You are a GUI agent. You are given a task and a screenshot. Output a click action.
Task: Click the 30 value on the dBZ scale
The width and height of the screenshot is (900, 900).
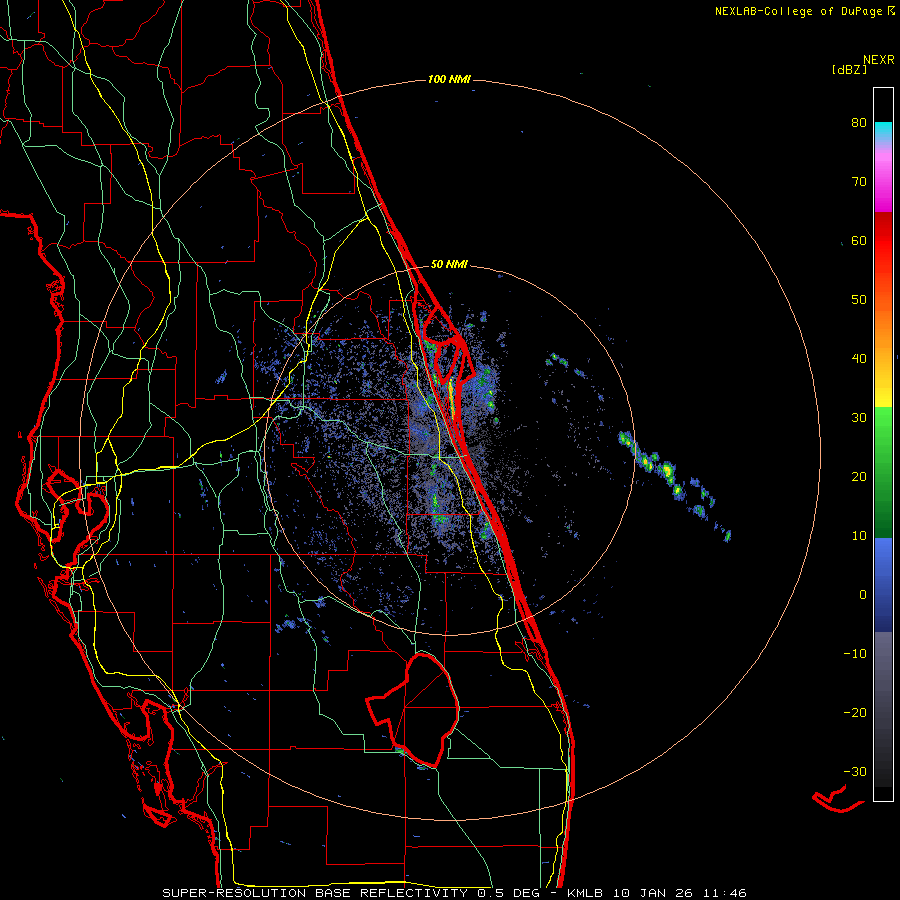[x=859, y=418]
